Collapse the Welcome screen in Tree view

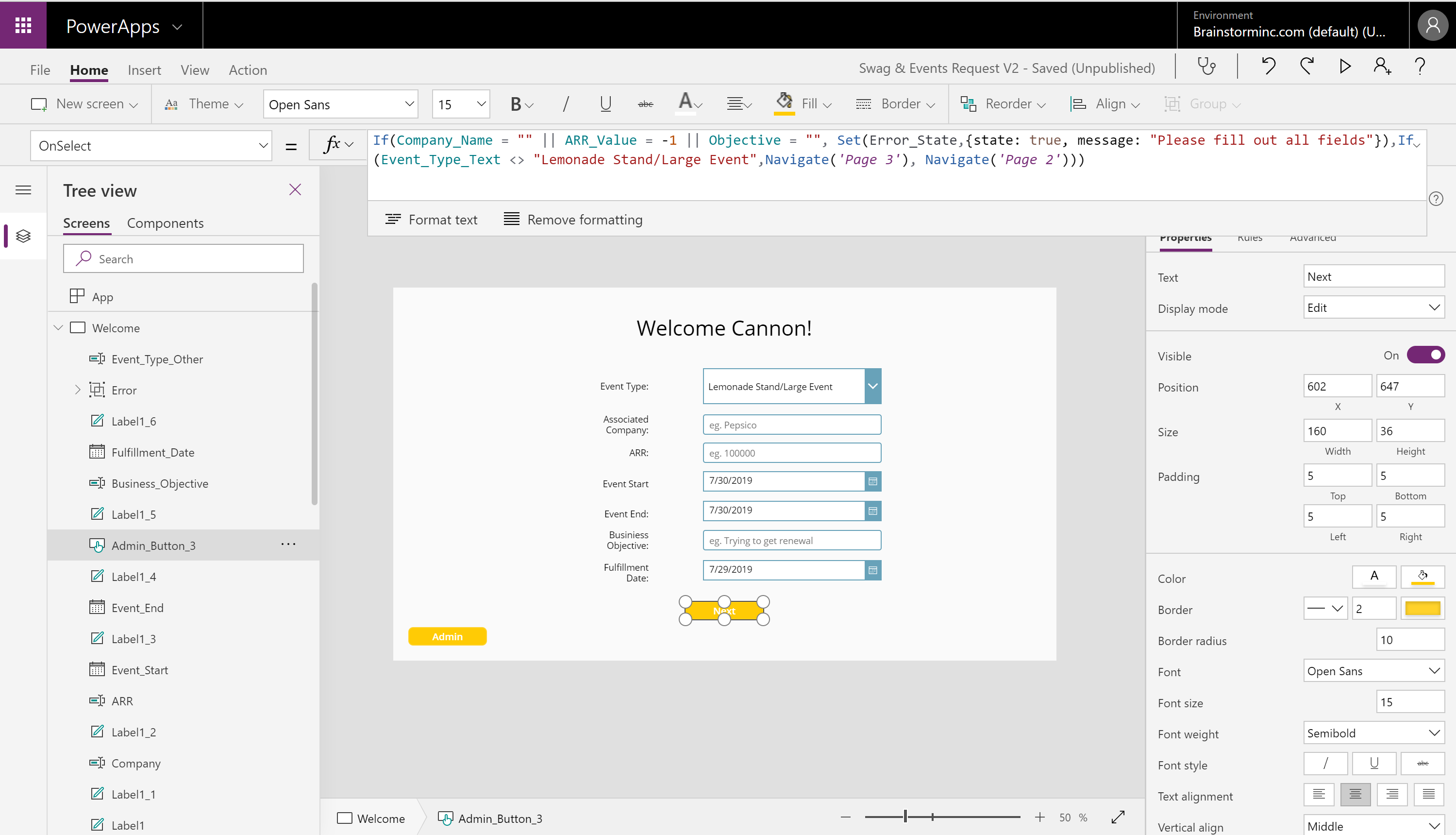58,327
